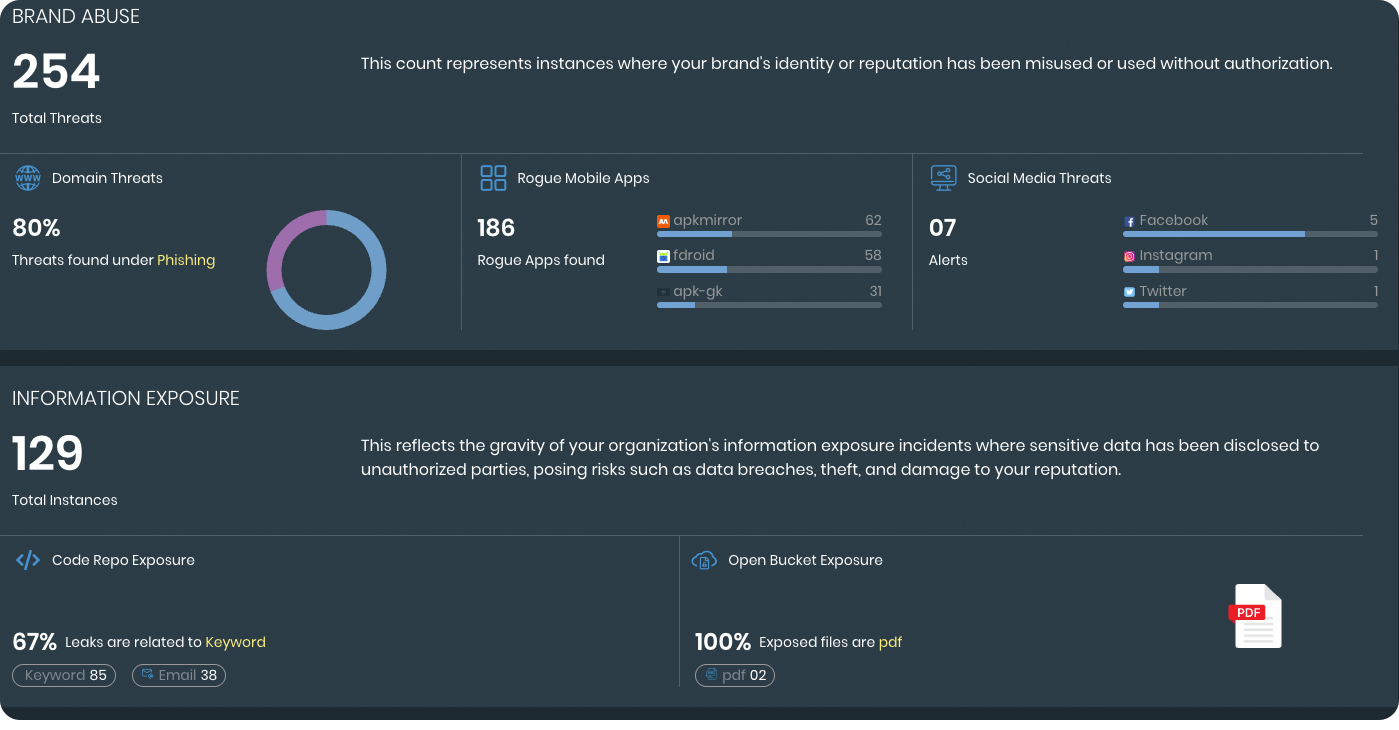Select the Email 38 tag
This screenshot has height=730, width=1399.
pyautogui.click(x=179, y=675)
